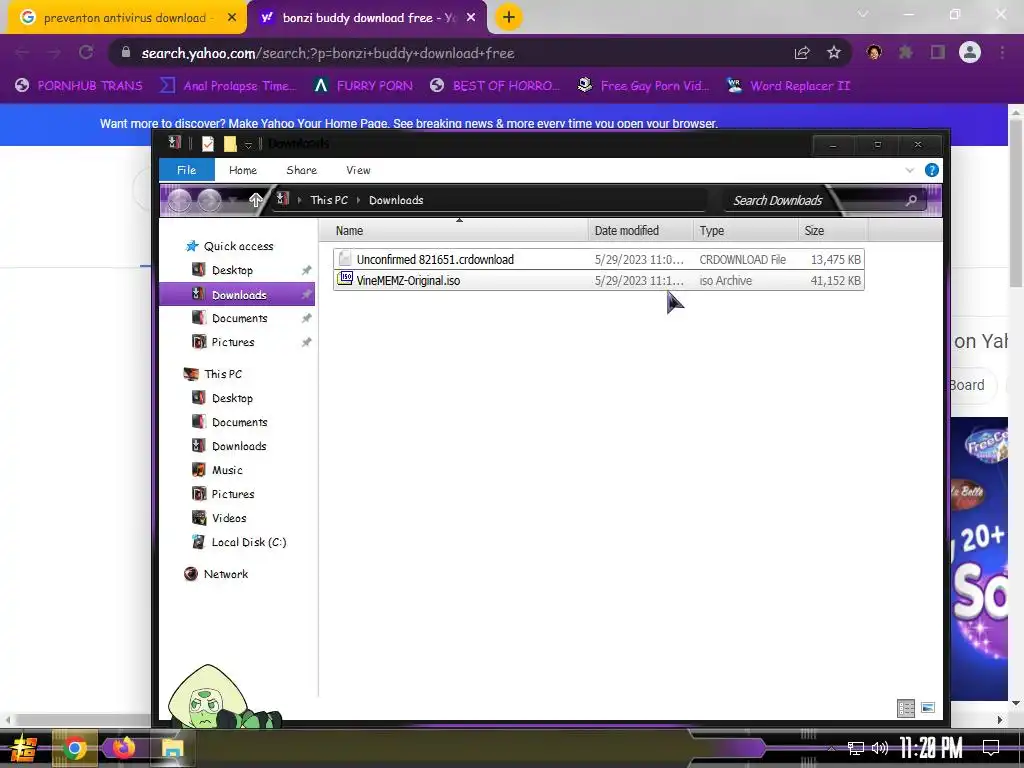
Task: Open Chrome side panel icon
Action: pyautogui.click(x=938, y=52)
